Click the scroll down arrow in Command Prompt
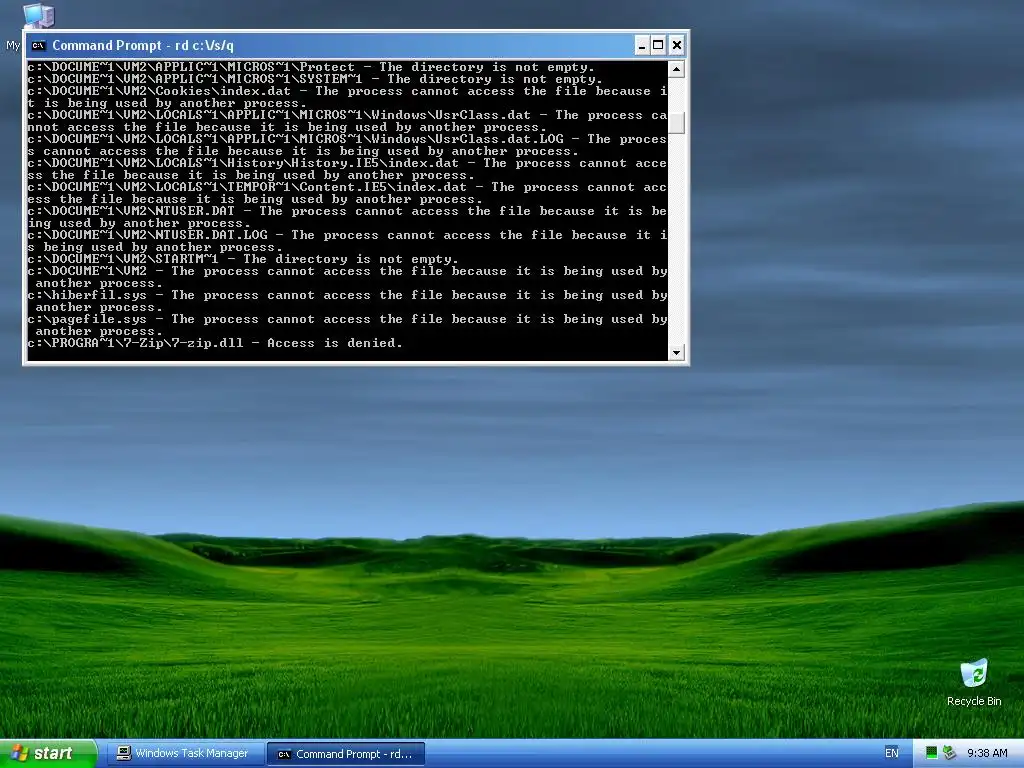 677,352
